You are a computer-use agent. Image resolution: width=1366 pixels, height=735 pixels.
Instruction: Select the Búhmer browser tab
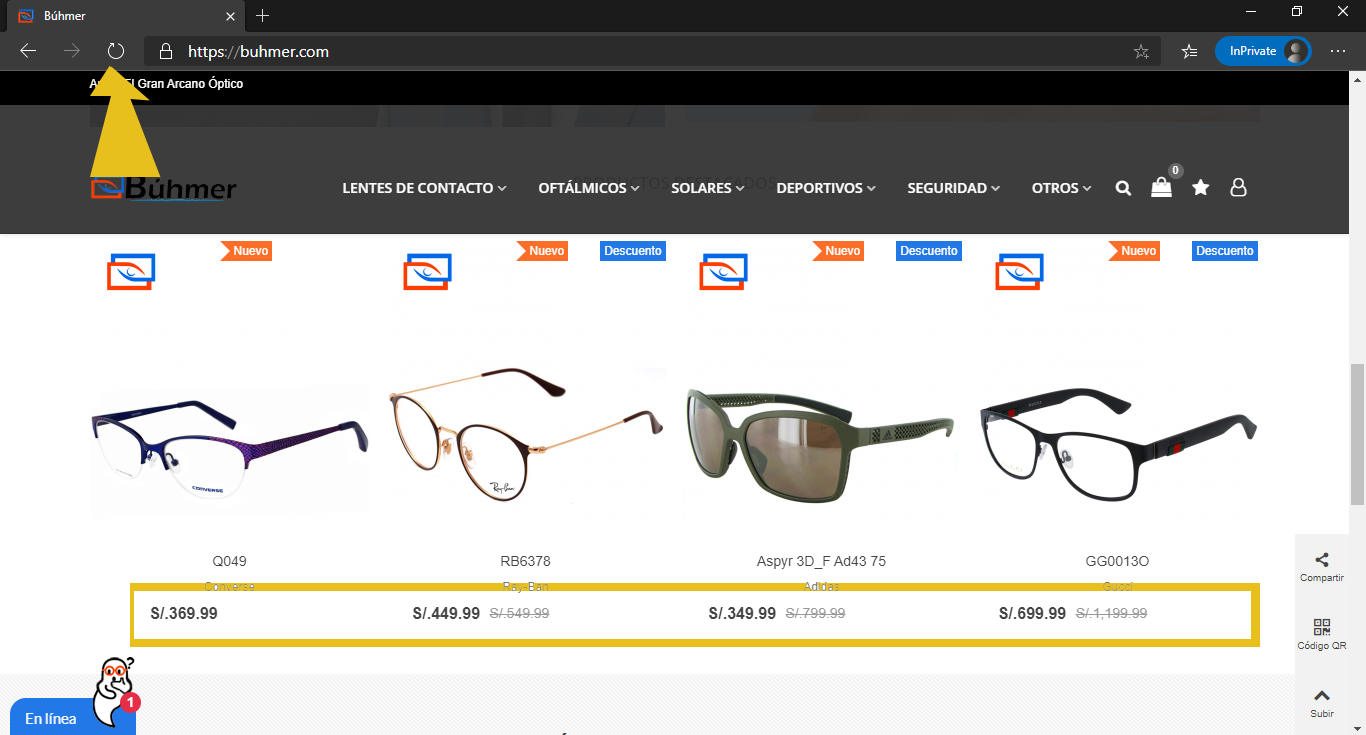coord(124,16)
